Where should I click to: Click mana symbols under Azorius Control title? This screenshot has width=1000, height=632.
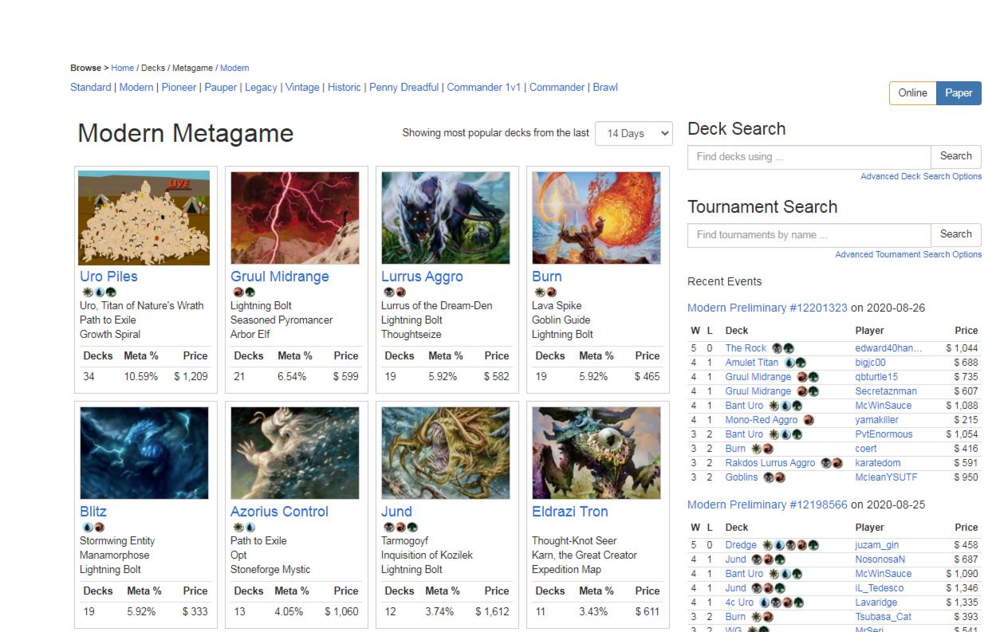tap(243, 527)
